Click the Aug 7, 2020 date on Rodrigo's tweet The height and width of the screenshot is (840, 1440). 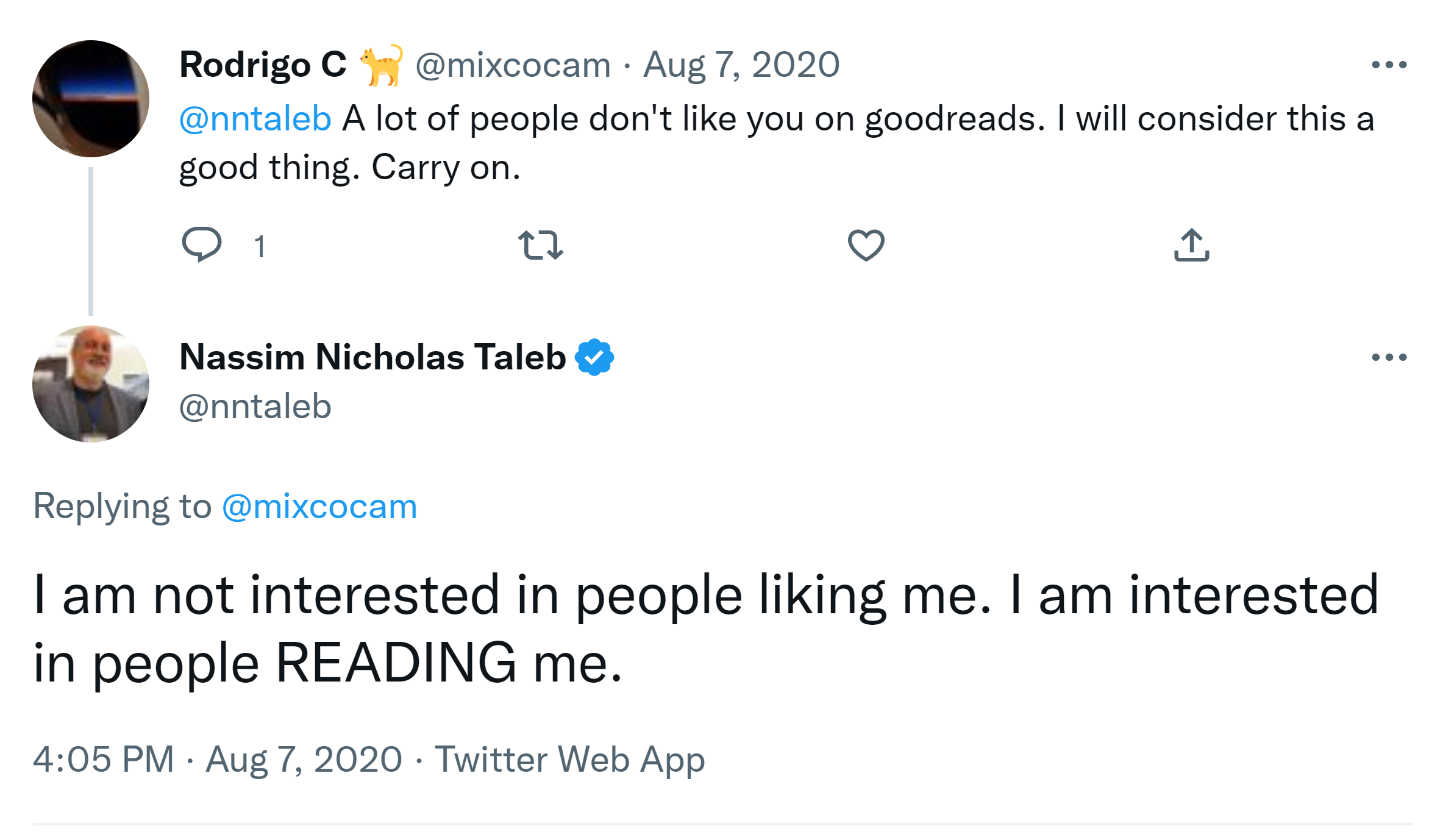741,65
